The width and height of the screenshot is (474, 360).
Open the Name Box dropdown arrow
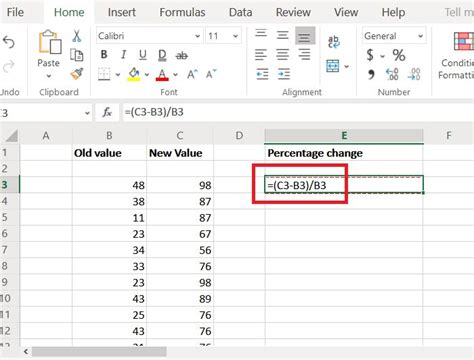(87, 113)
